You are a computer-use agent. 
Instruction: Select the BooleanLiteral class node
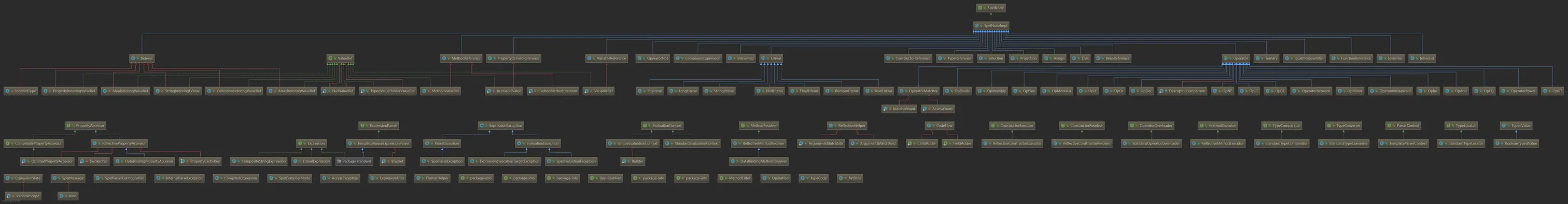pyautogui.click(x=842, y=91)
